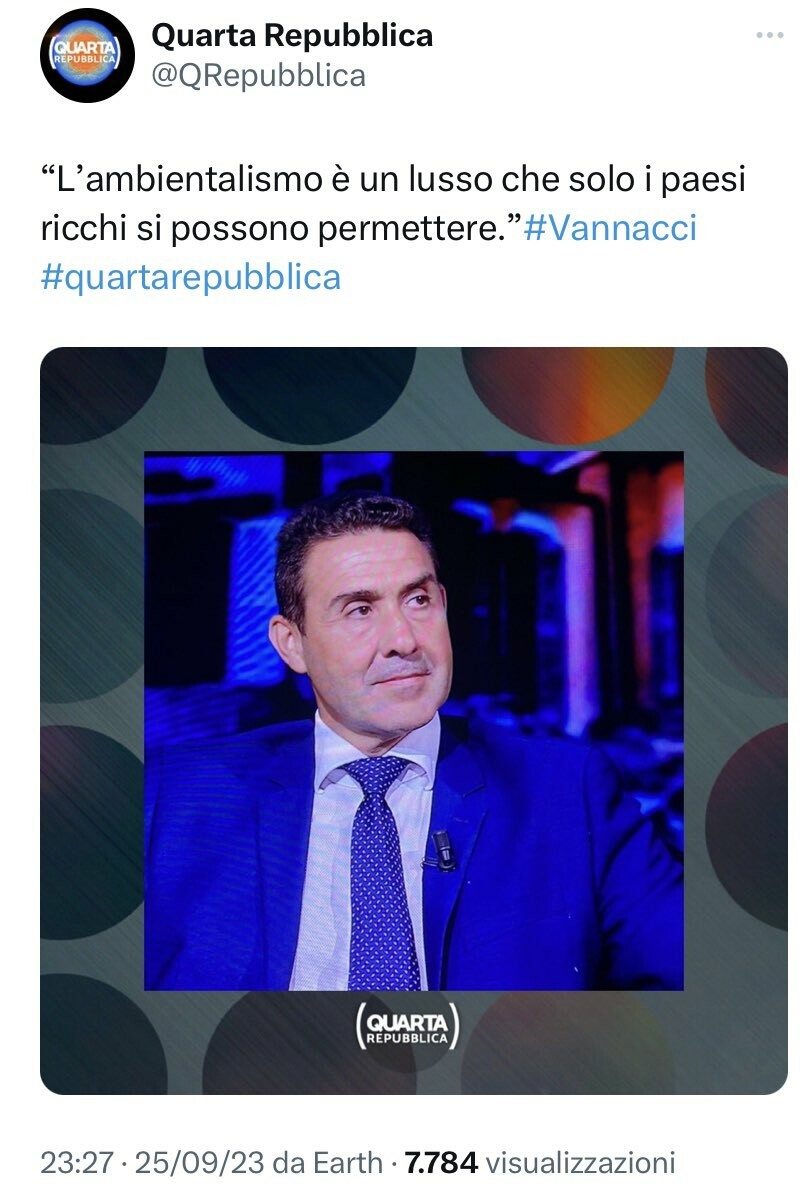The image size is (802, 1188).
Task: Select the 'da Earth' location label
Action: [328, 1162]
